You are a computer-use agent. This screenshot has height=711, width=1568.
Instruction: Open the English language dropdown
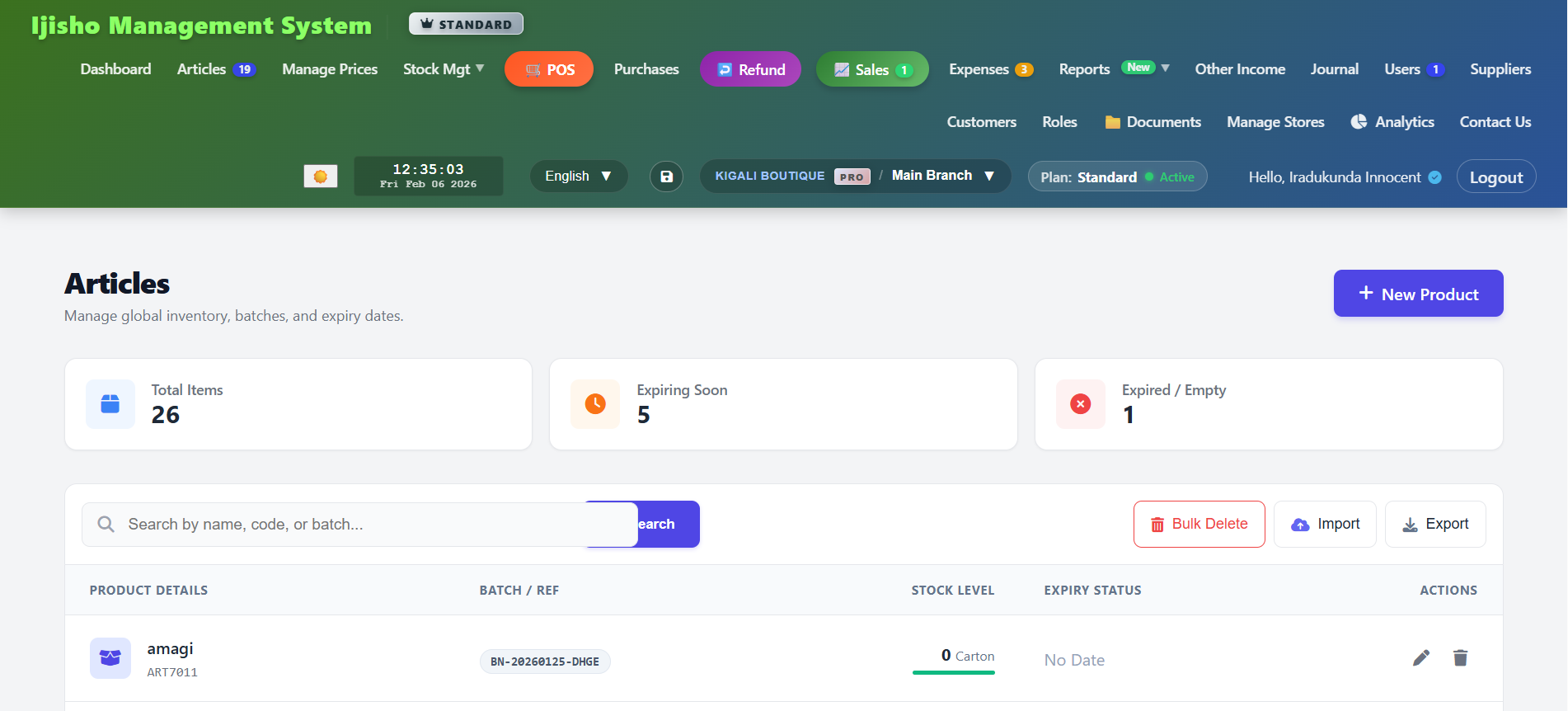tap(579, 177)
